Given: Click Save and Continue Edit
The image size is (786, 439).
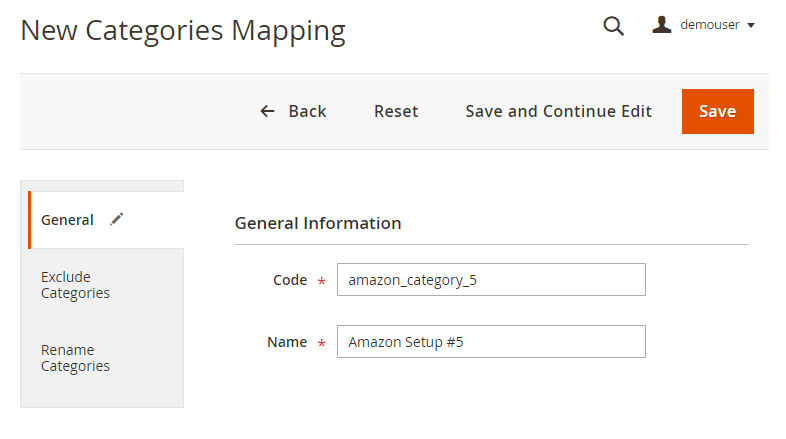Looking at the screenshot, I should point(558,111).
